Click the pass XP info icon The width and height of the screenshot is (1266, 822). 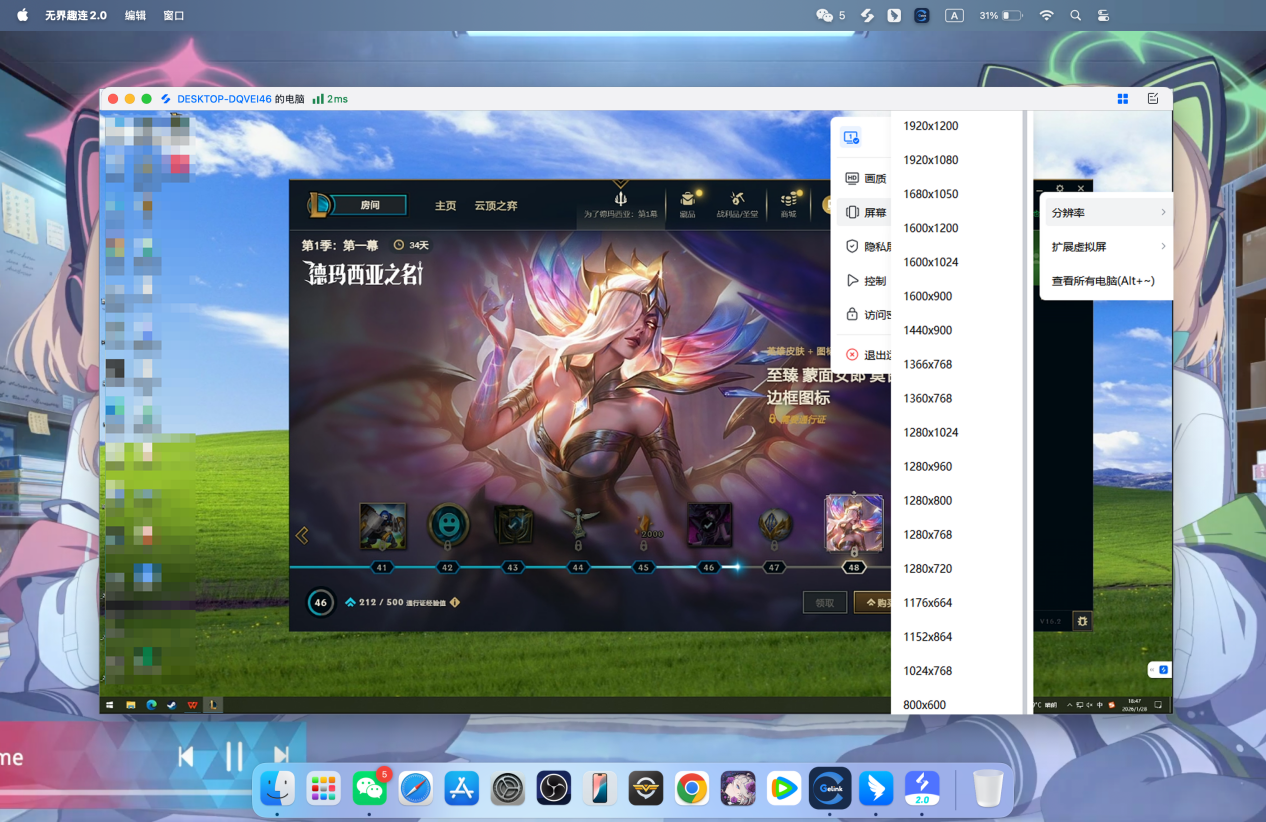tap(455, 602)
